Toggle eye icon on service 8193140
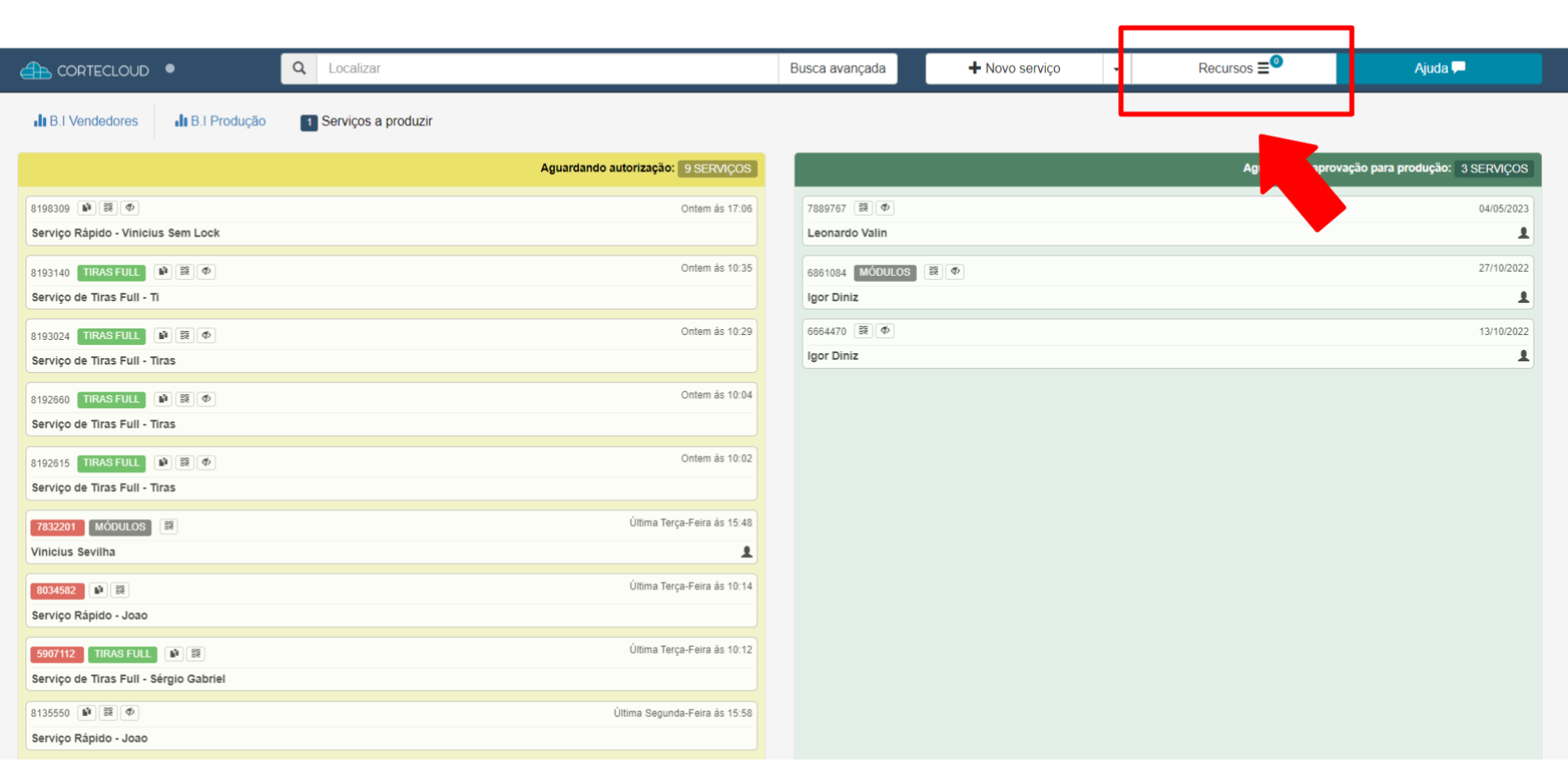The image size is (1568, 762). tap(207, 271)
